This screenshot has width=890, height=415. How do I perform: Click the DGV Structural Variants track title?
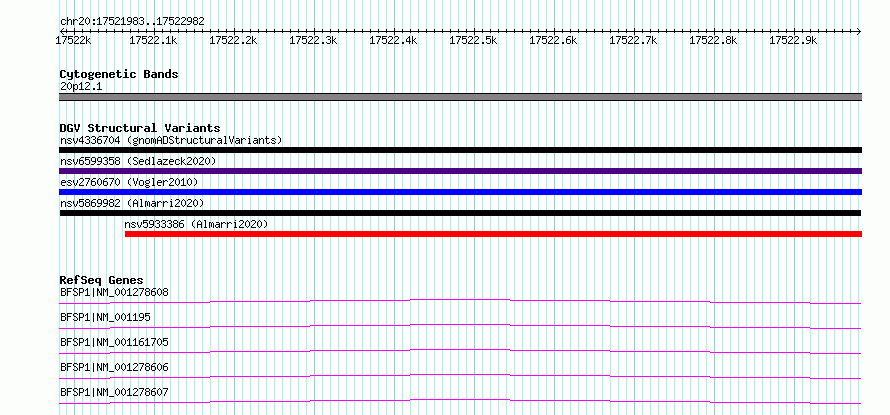point(140,128)
